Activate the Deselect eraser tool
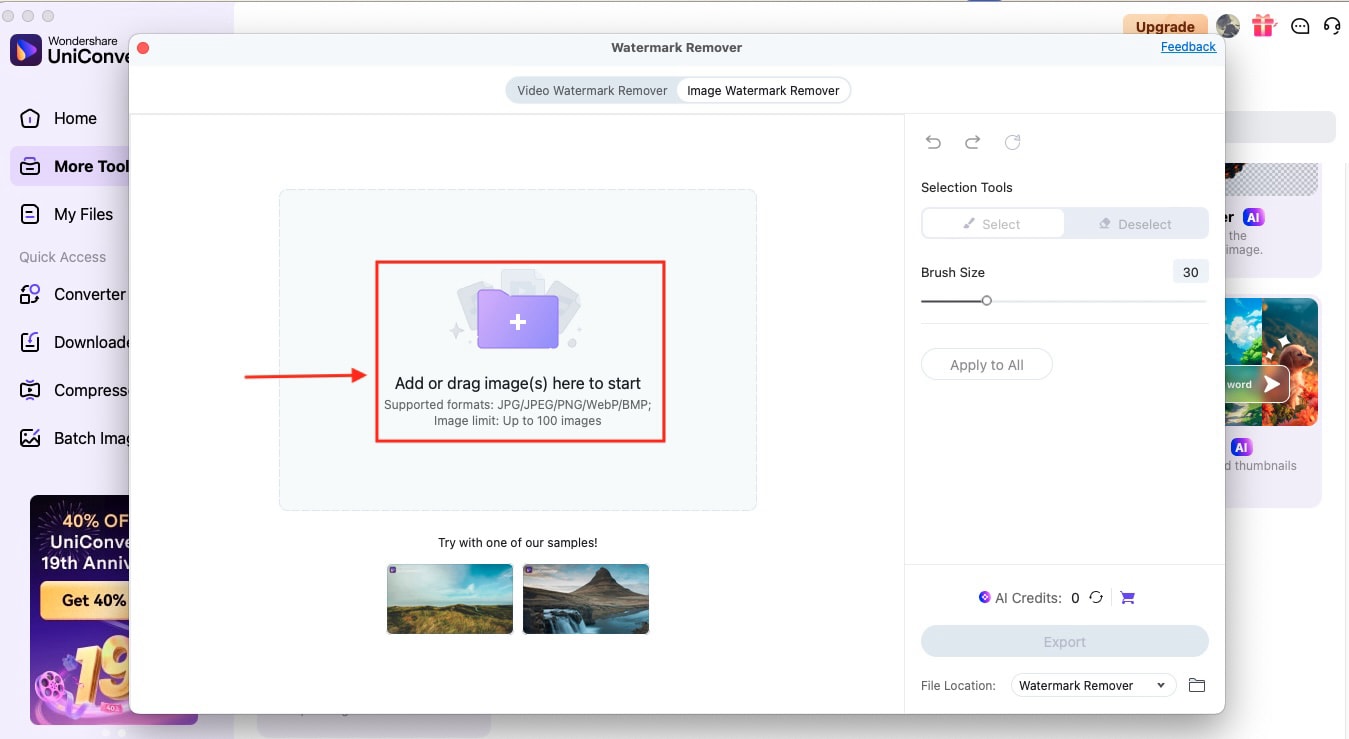This screenshot has height=739, width=1349. tap(1136, 224)
